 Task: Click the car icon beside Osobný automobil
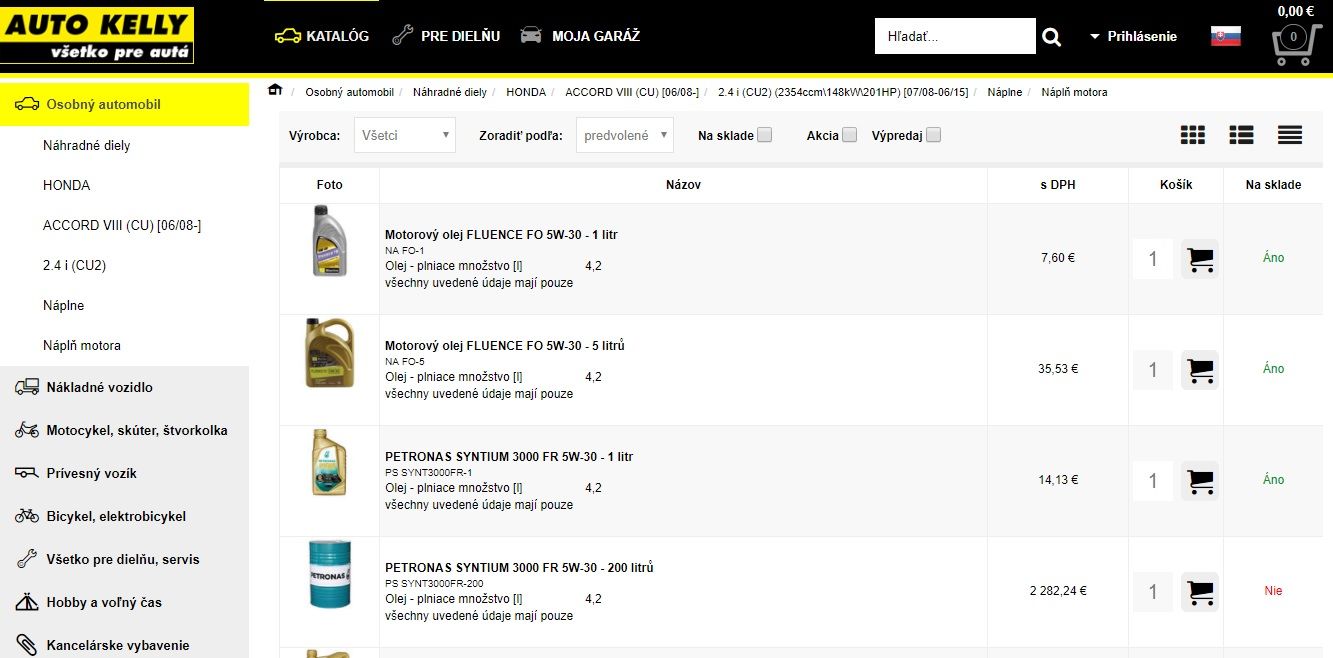point(27,104)
